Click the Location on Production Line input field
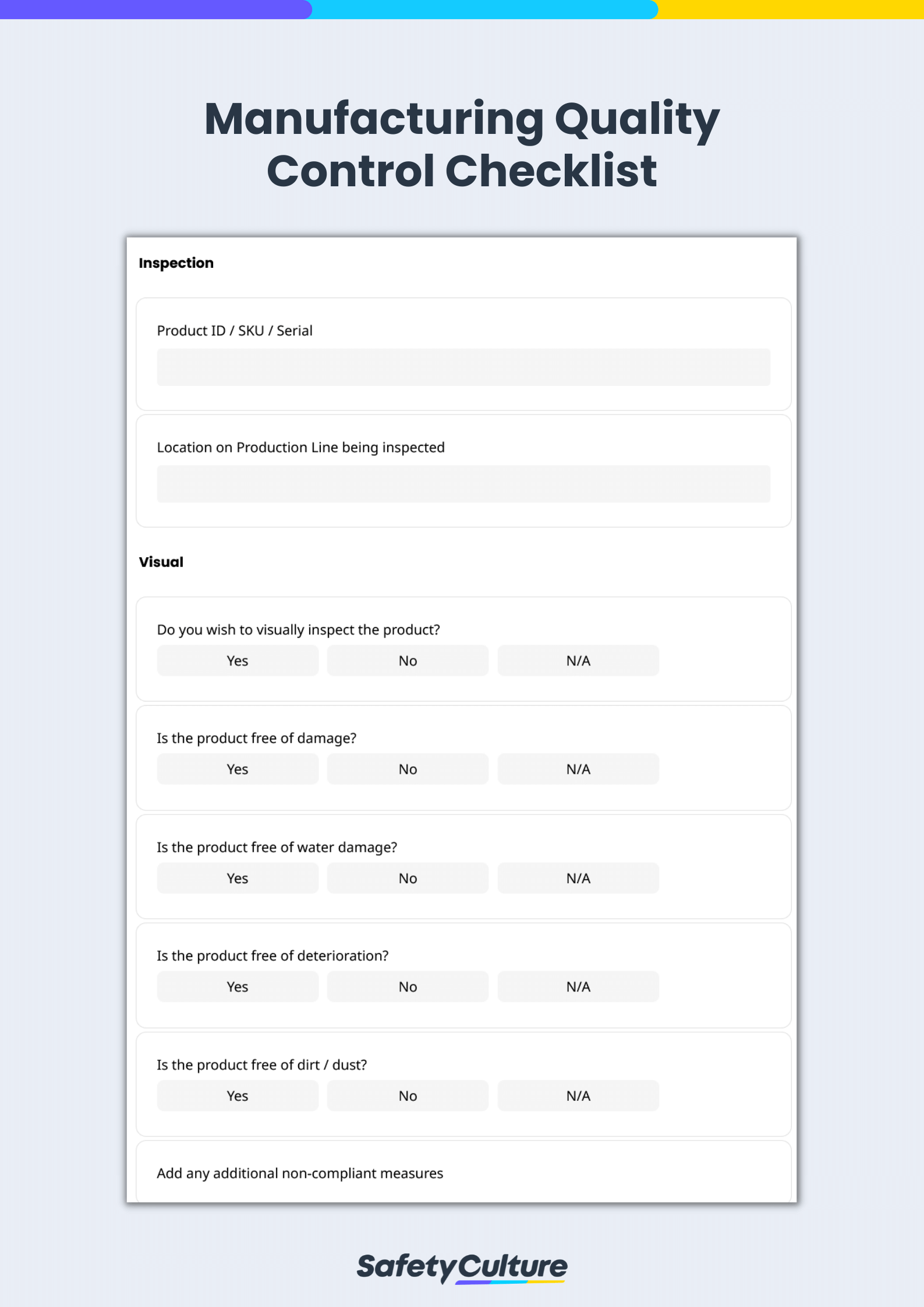This screenshot has height=1307, width=924. tap(463, 484)
